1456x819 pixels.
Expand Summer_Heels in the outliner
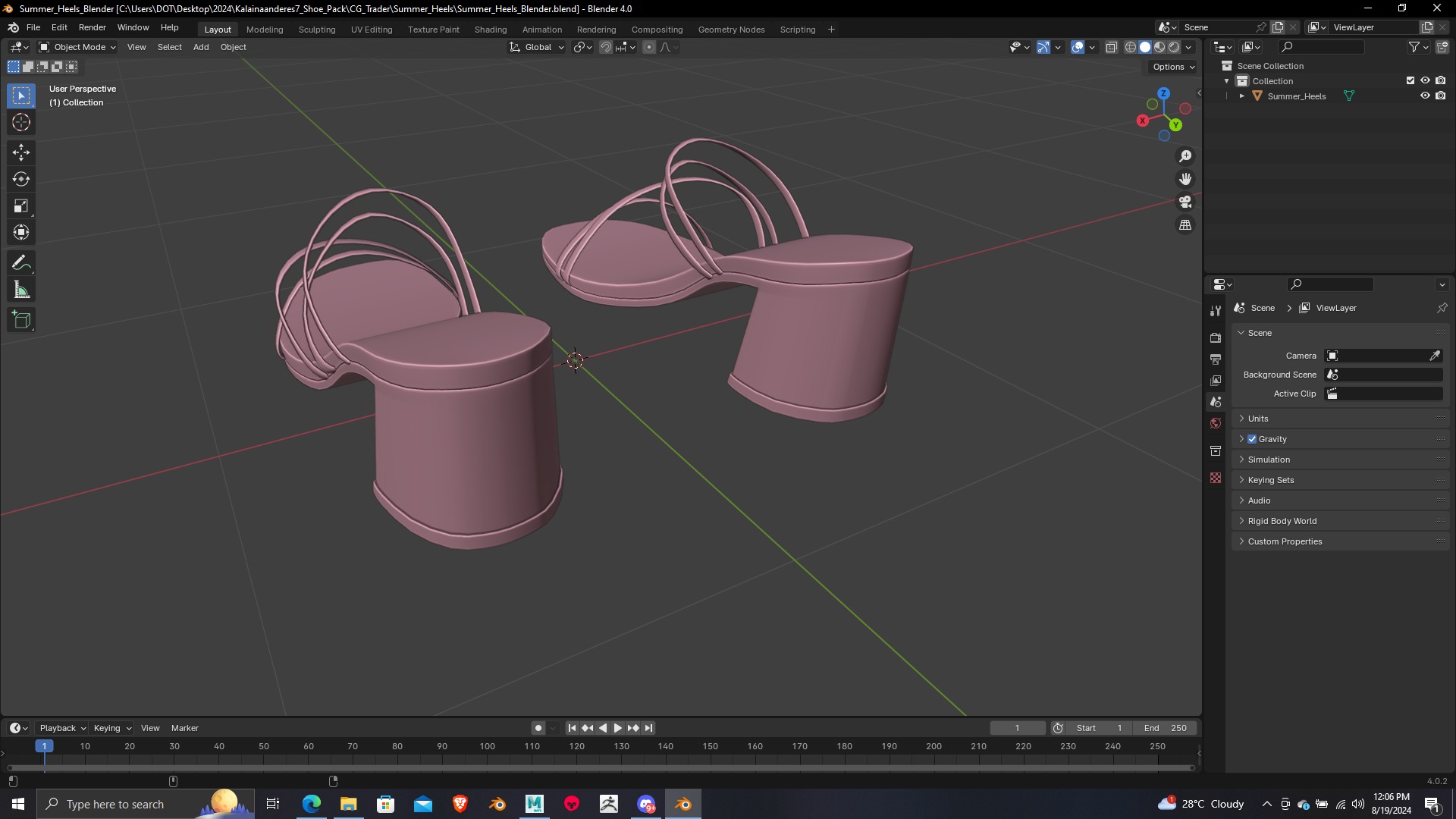(1242, 96)
